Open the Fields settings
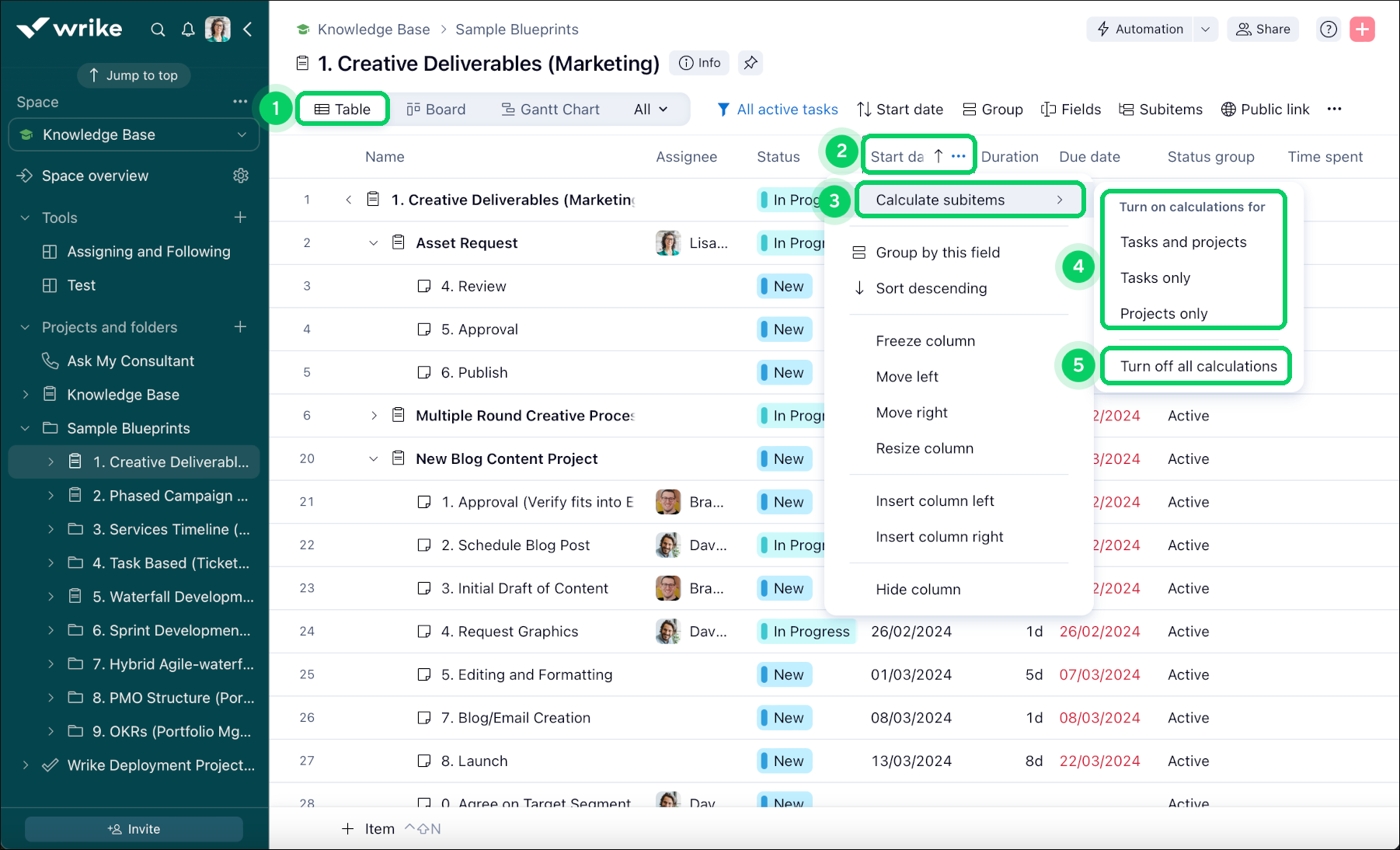 point(1071,109)
